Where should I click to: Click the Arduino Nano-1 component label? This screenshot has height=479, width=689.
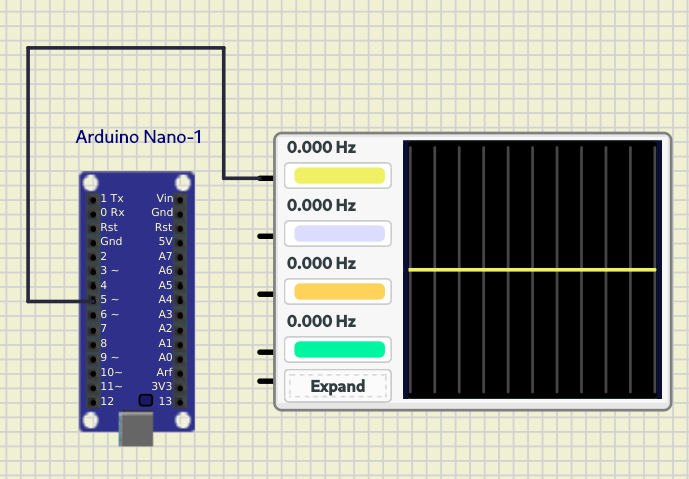138,136
